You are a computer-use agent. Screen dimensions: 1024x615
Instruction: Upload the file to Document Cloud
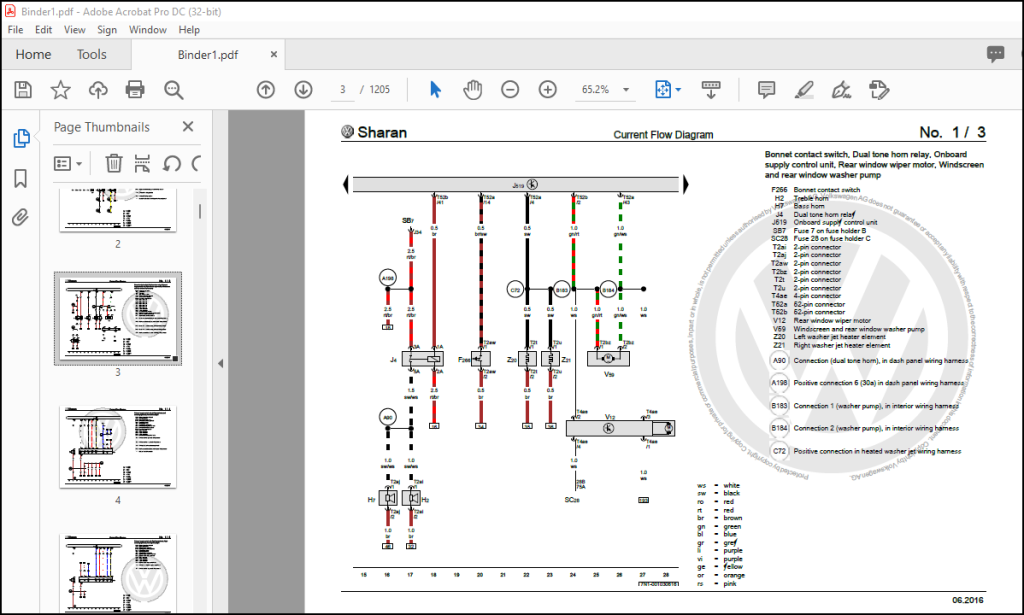pyautogui.click(x=98, y=89)
